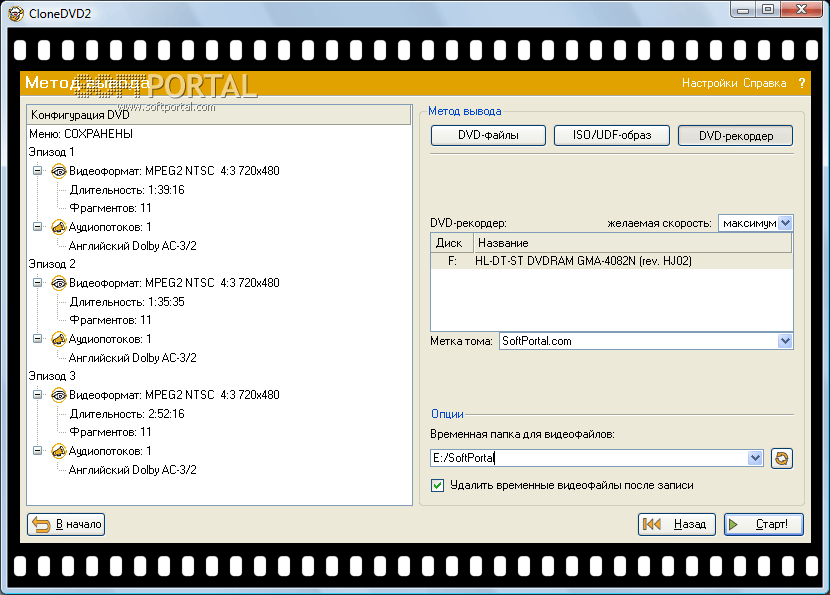Click the CloneDVD2 sheep icon in title bar
Image resolution: width=830 pixels, height=595 pixels.
point(15,12)
